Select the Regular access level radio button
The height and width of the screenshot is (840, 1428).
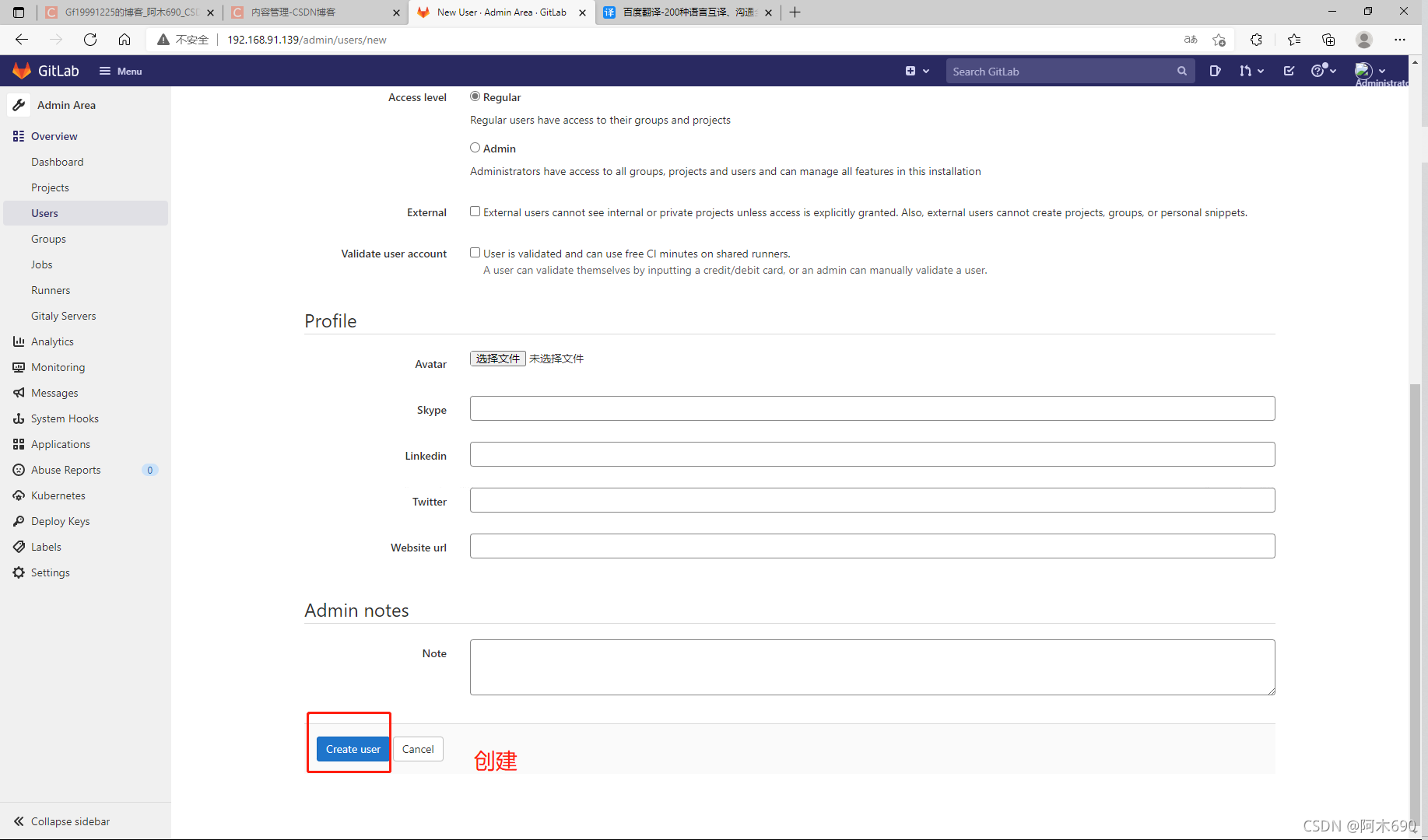pos(475,96)
